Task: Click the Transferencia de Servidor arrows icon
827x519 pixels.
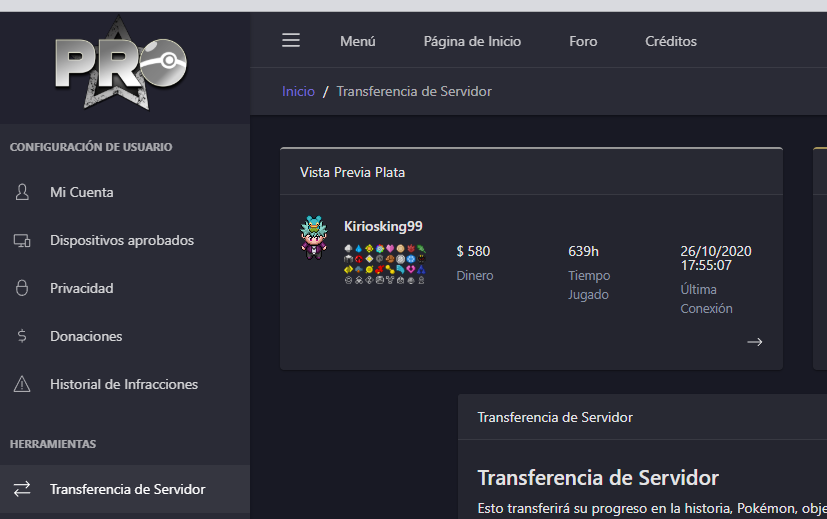Action: click(22, 489)
